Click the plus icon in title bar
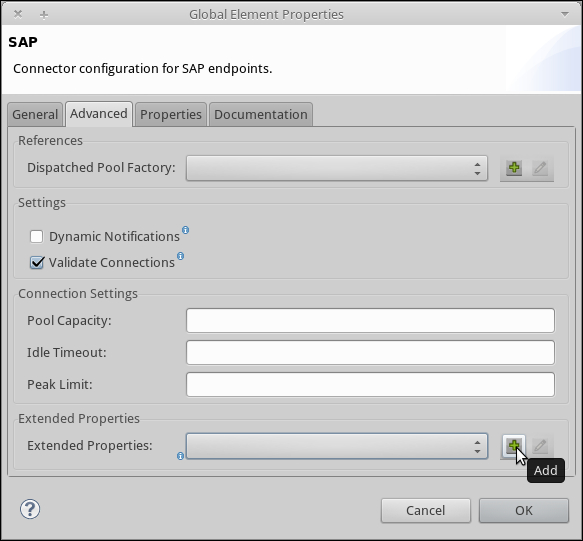 point(44,15)
